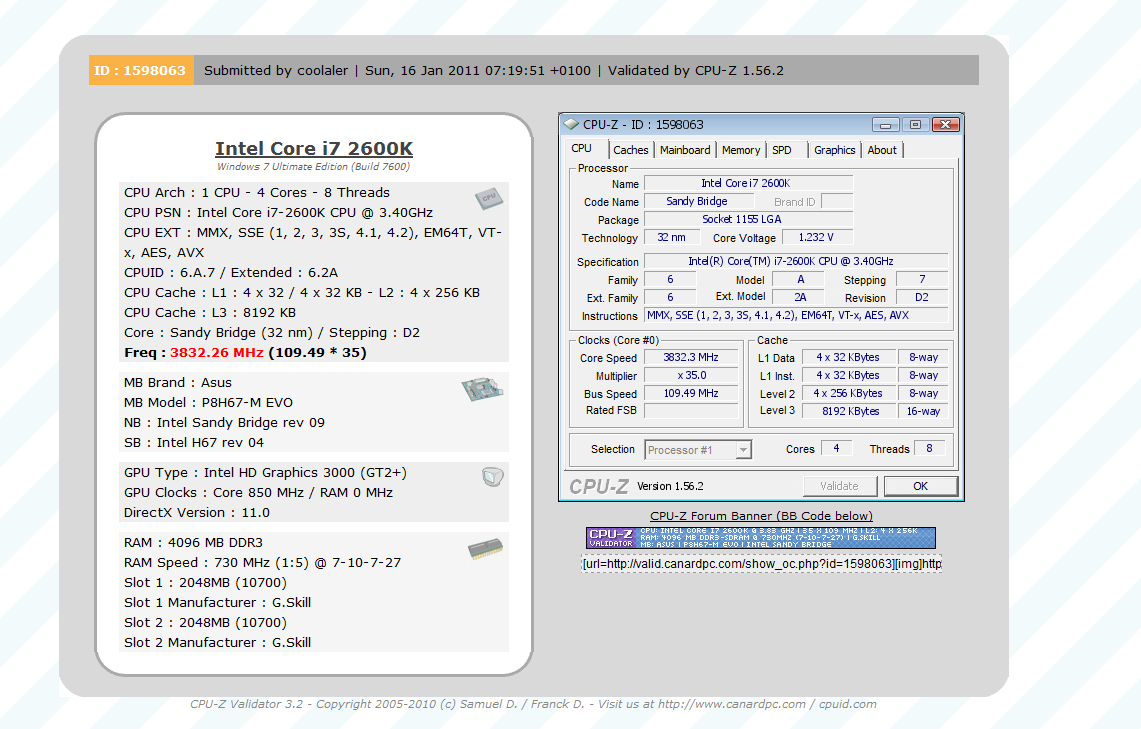Click the DirectX Version : 11.0 line
Screen dimensions: 1141x729
196,513
